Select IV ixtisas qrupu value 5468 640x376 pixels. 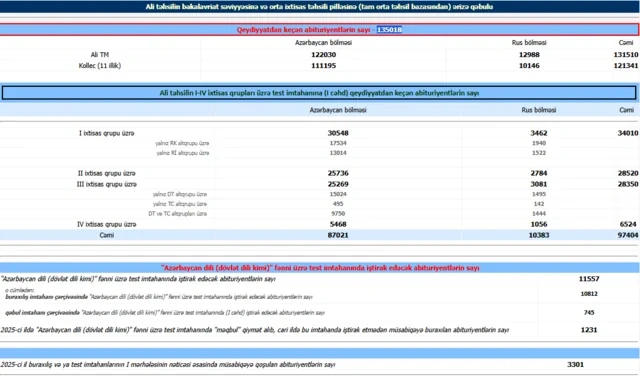(338, 224)
